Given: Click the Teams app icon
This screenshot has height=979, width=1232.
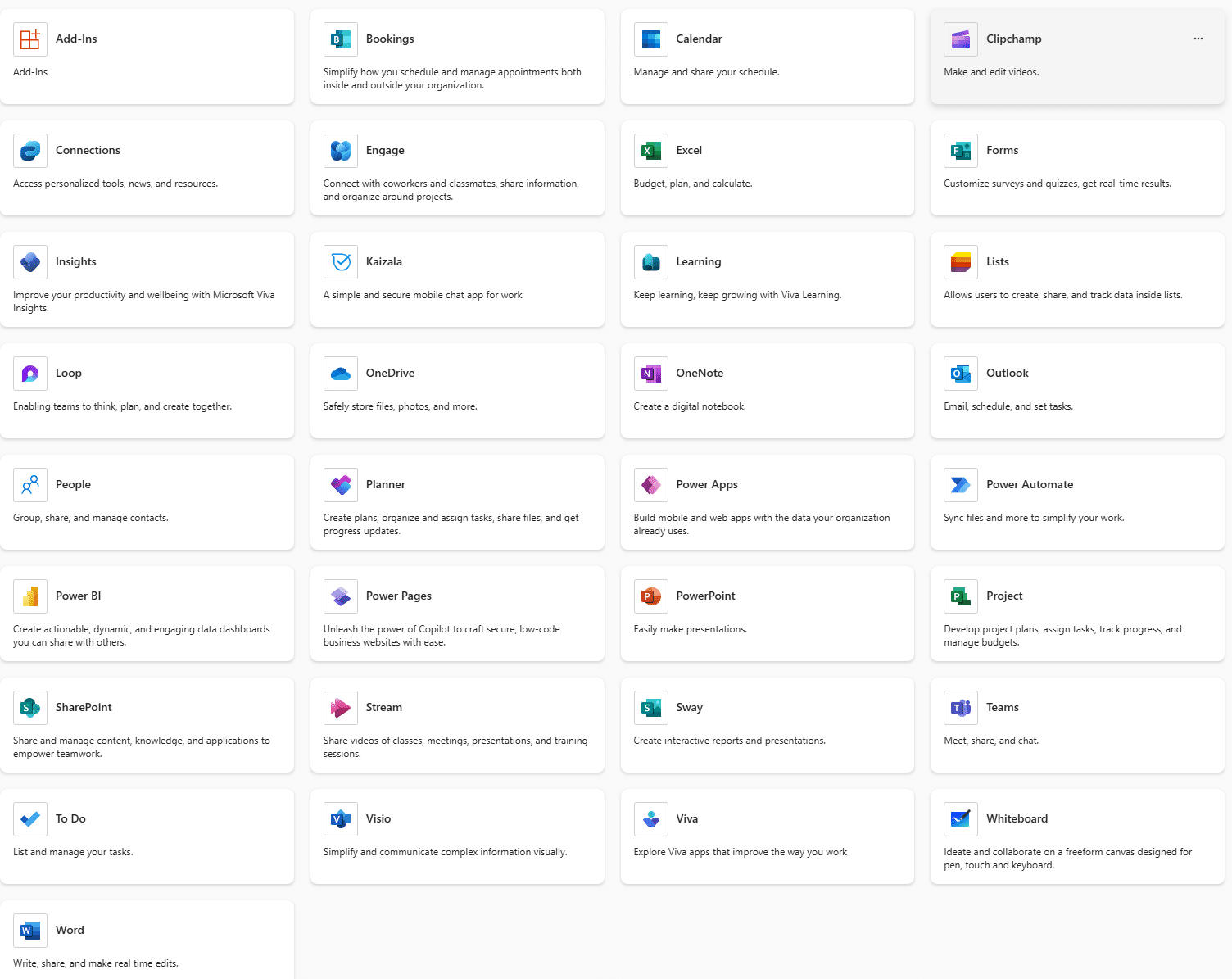Looking at the screenshot, I should [x=961, y=708].
